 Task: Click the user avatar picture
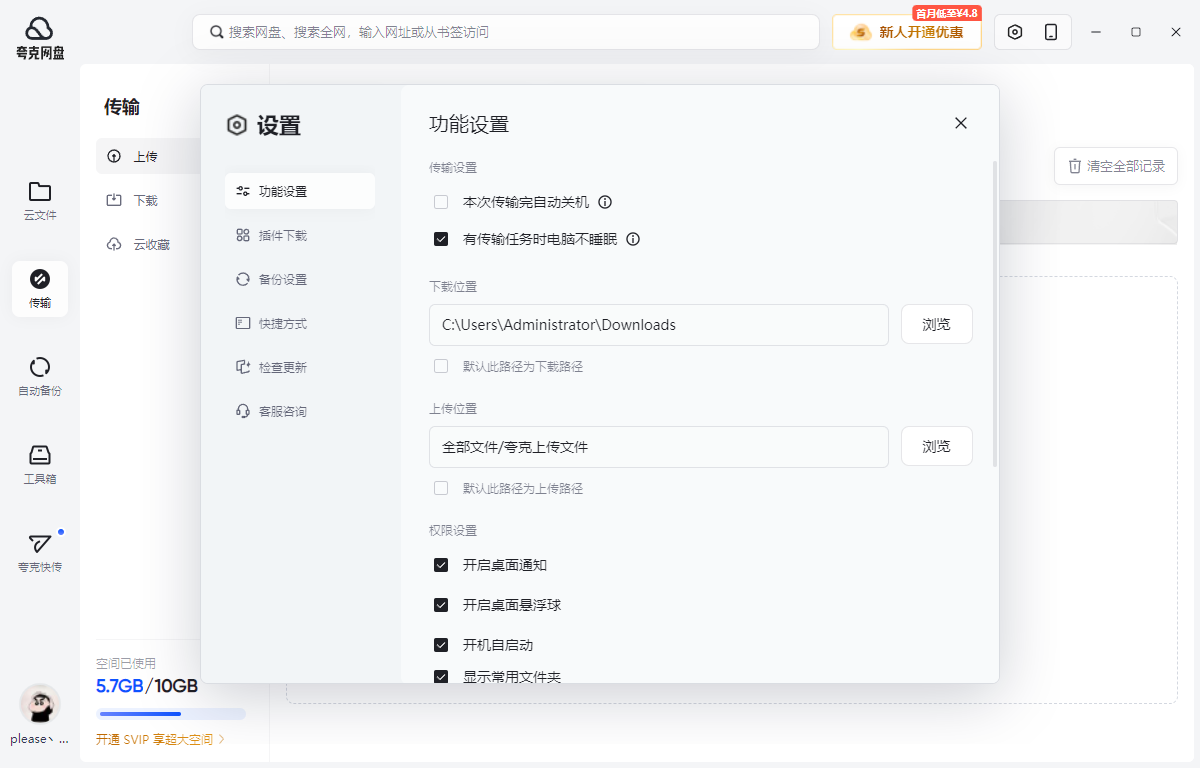(x=40, y=704)
